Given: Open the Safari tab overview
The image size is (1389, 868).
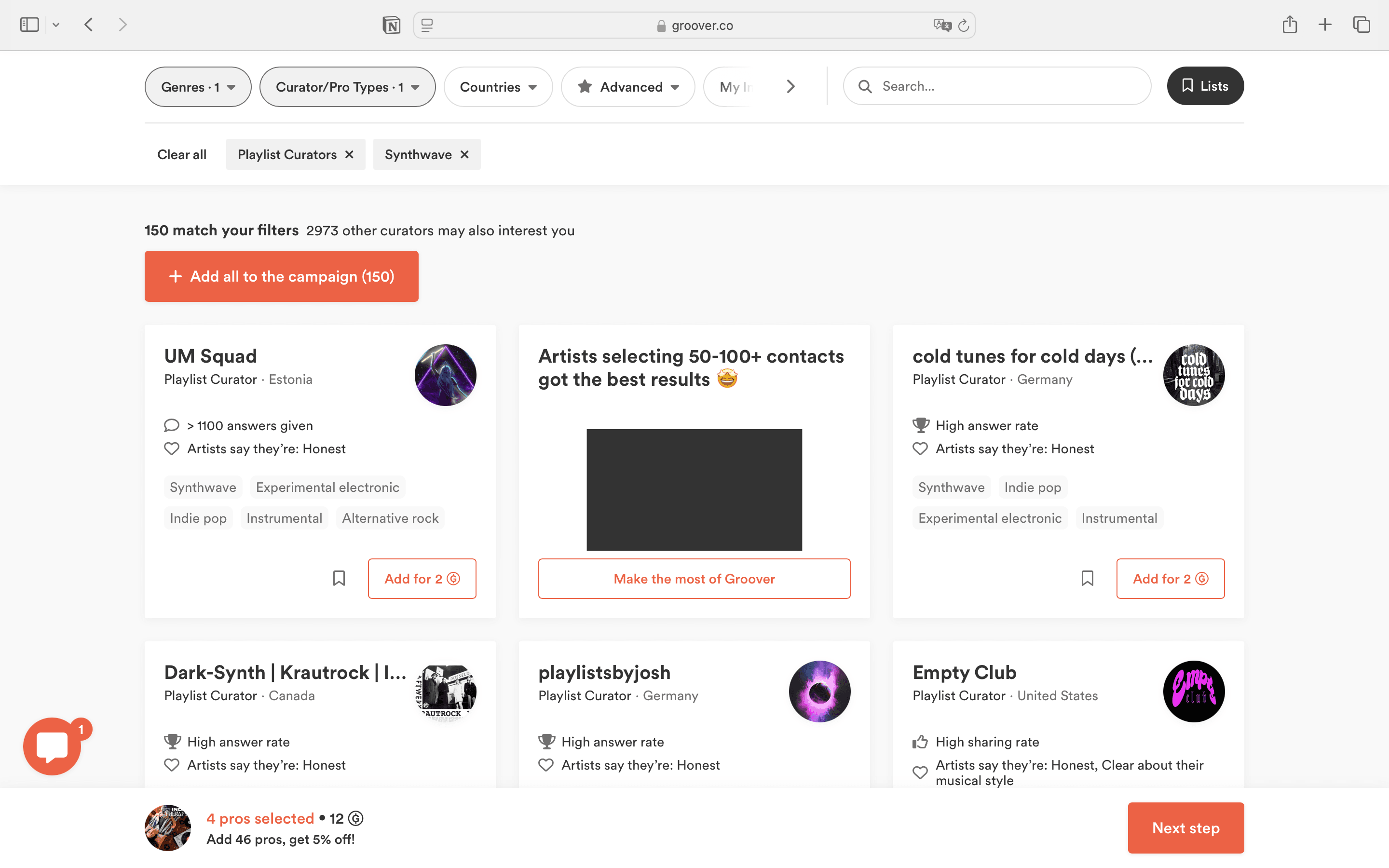Looking at the screenshot, I should click(x=1362, y=25).
